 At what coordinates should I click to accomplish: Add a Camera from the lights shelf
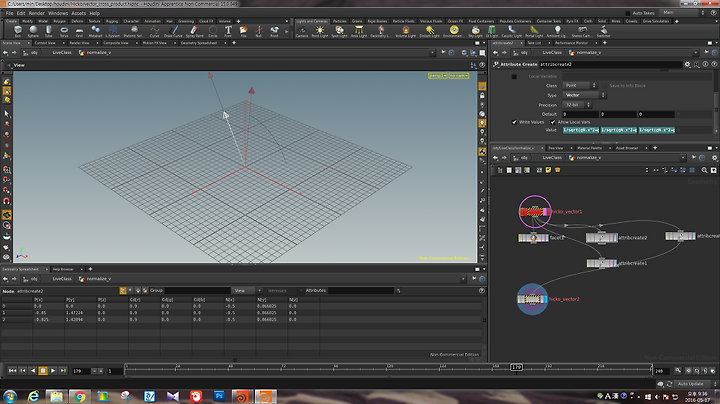302,31
